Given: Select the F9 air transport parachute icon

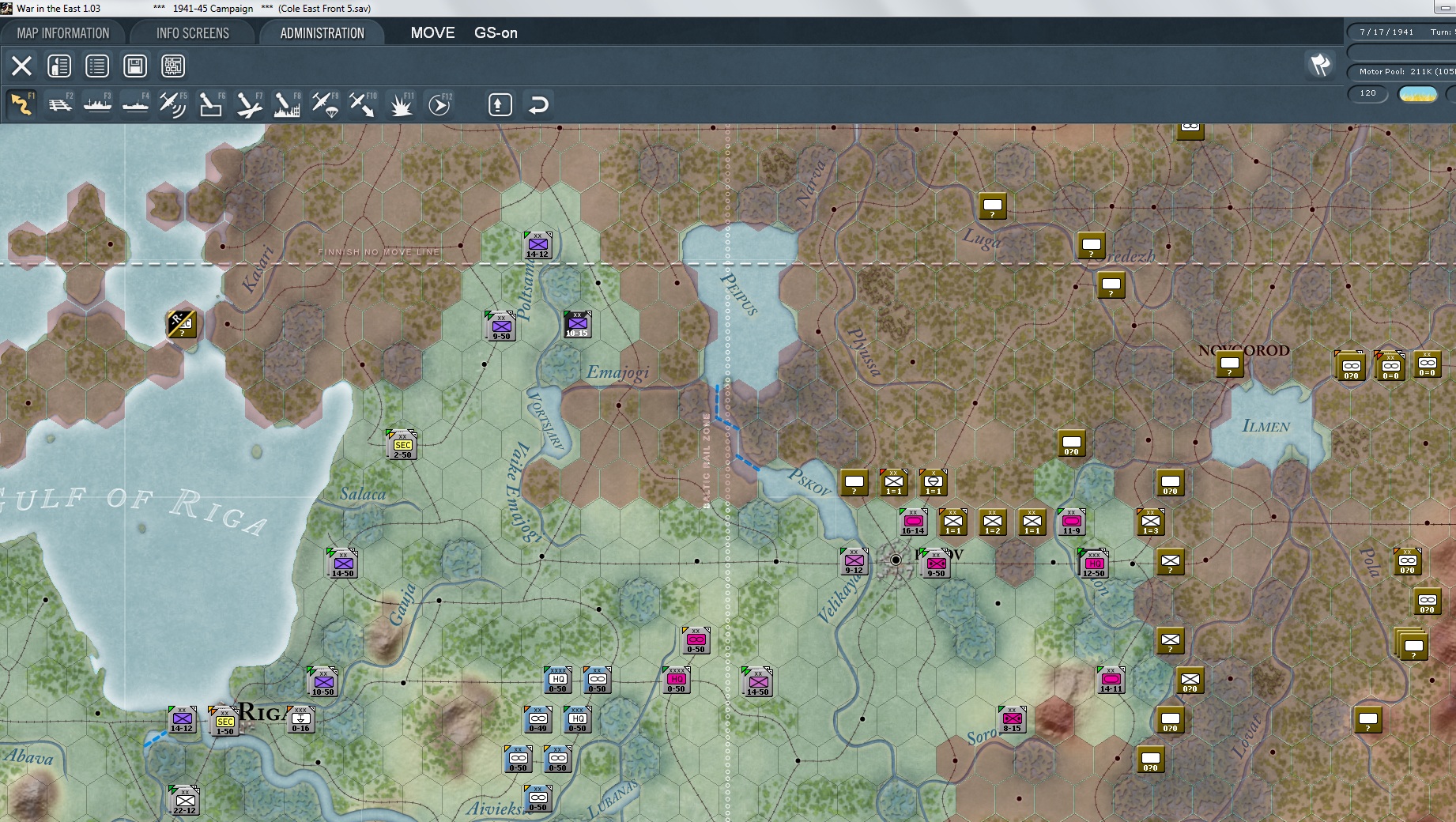Looking at the screenshot, I should [325, 104].
